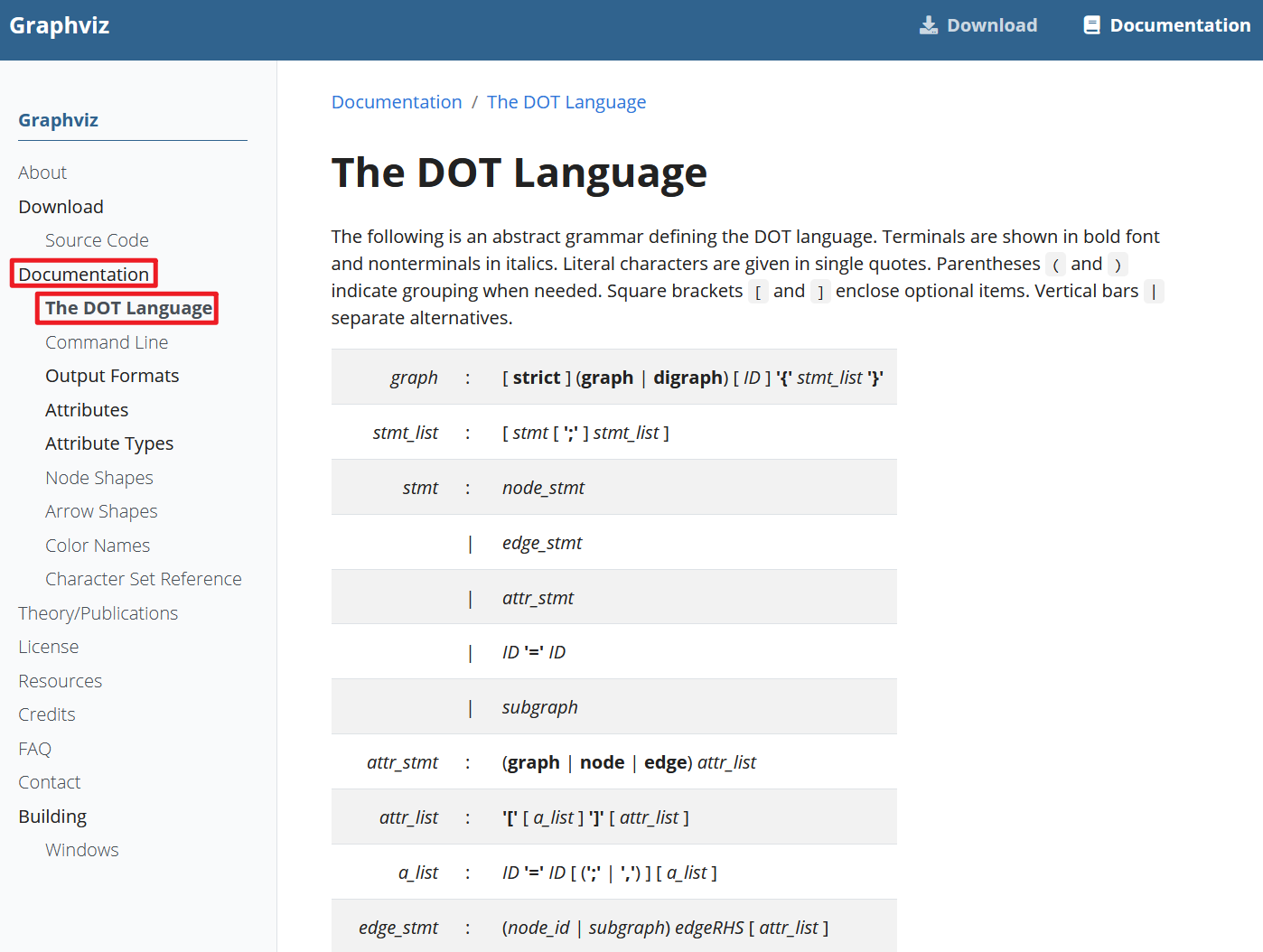Open Attribute Types in sidebar
Viewport: 1263px width, 952px height.
[x=109, y=443]
